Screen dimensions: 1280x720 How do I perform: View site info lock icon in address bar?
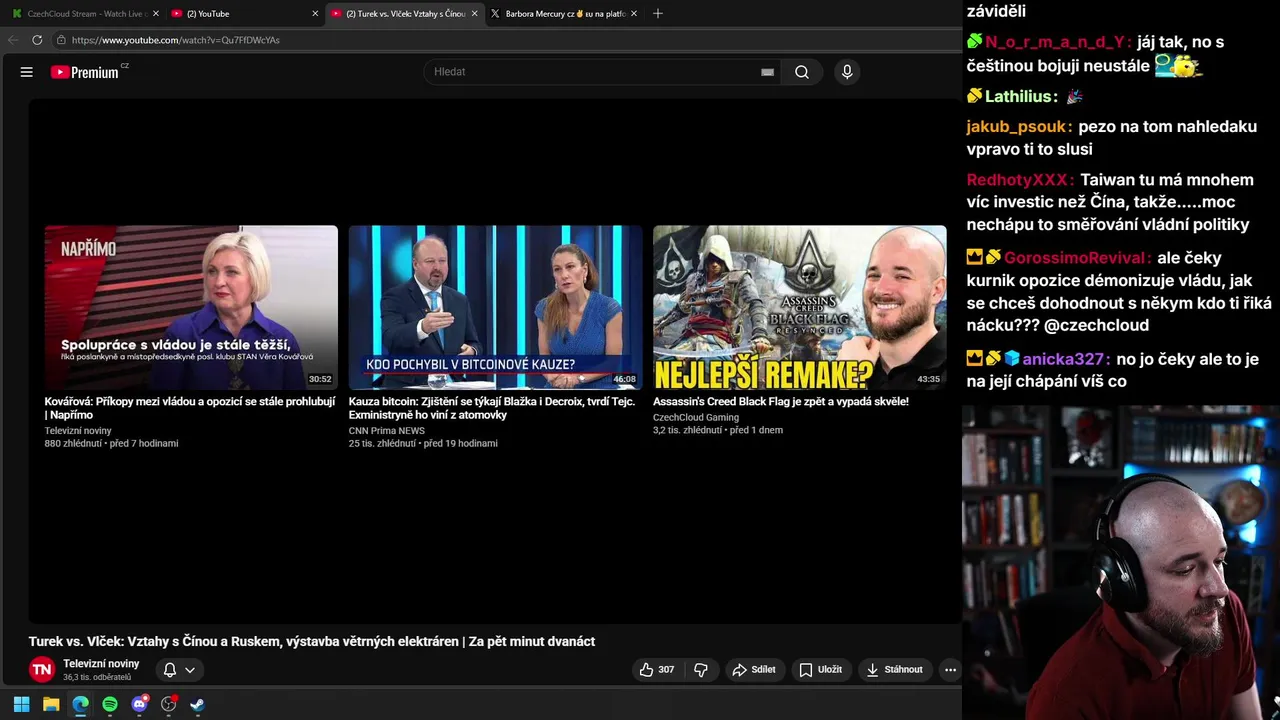click(x=61, y=40)
